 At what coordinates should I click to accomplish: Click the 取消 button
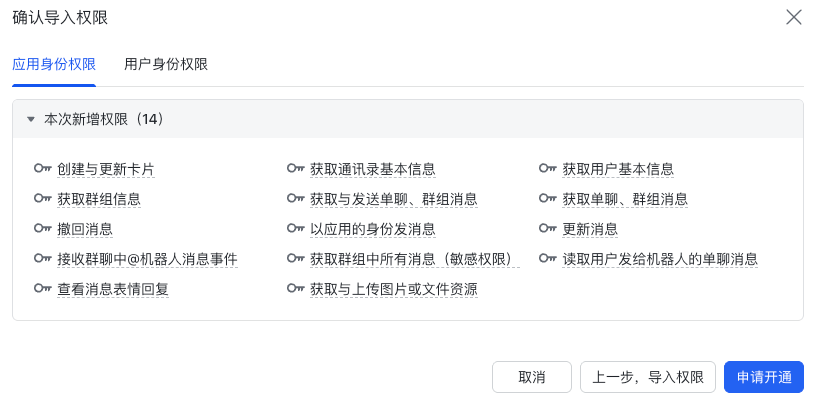point(532,377)
